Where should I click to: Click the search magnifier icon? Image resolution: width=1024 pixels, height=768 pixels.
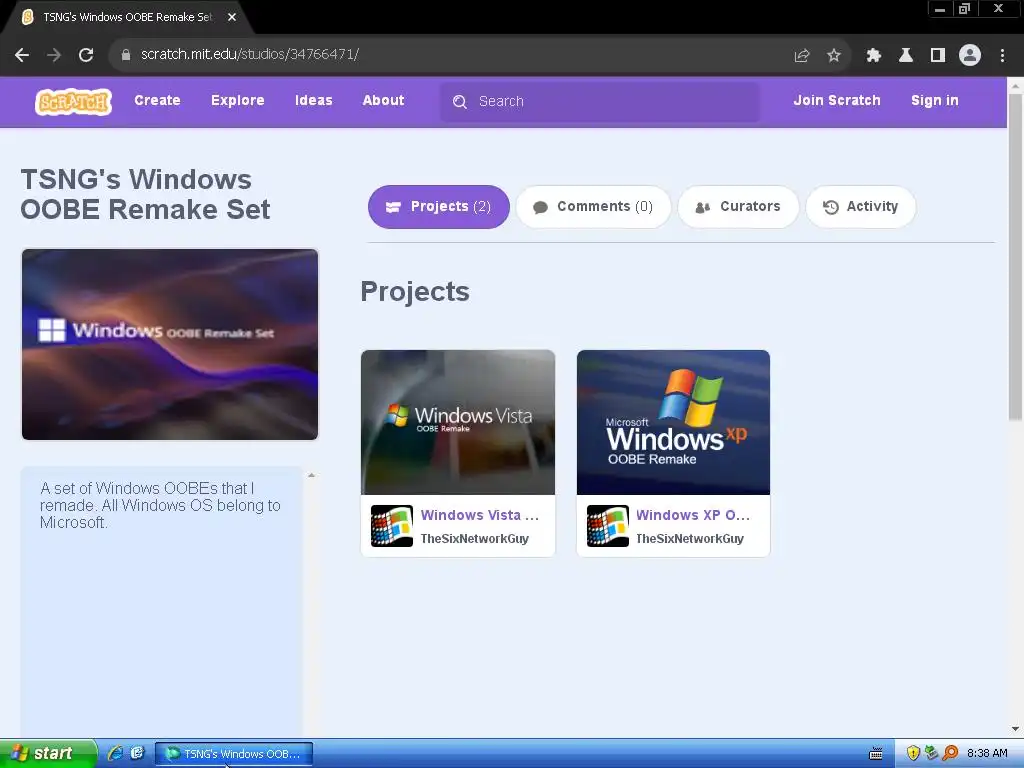click(460, 102)
